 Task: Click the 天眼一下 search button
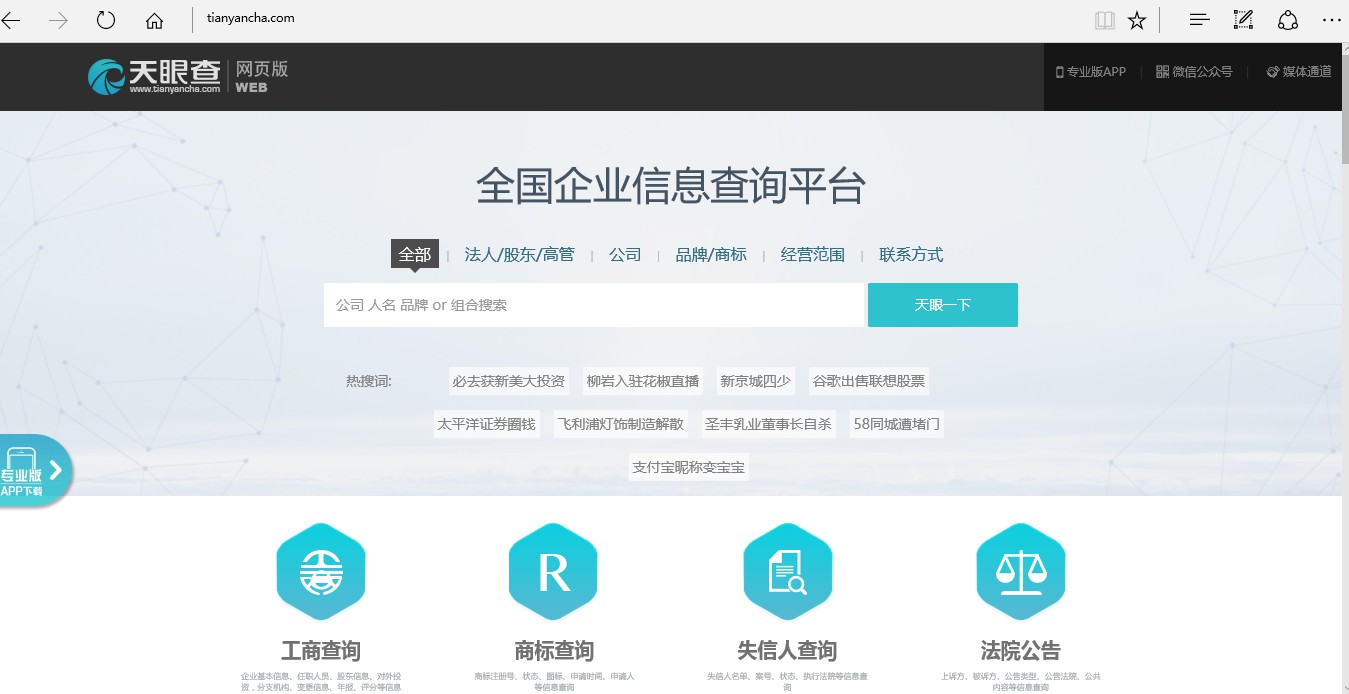(943, 305)
